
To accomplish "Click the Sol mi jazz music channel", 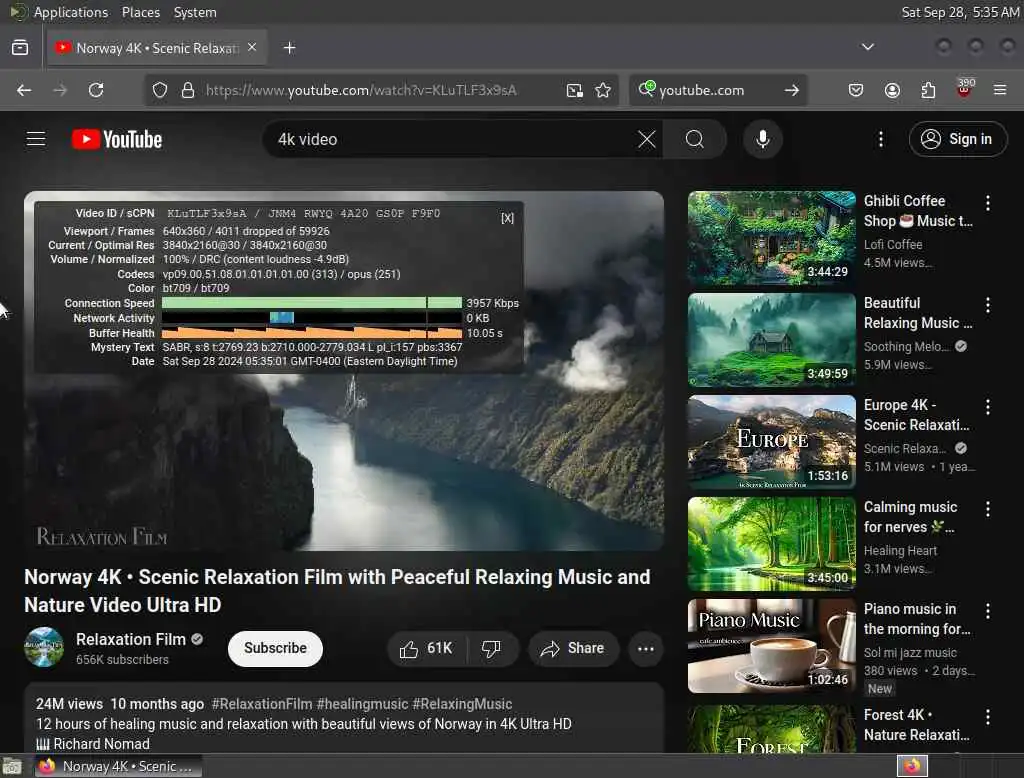I will 910,653.
